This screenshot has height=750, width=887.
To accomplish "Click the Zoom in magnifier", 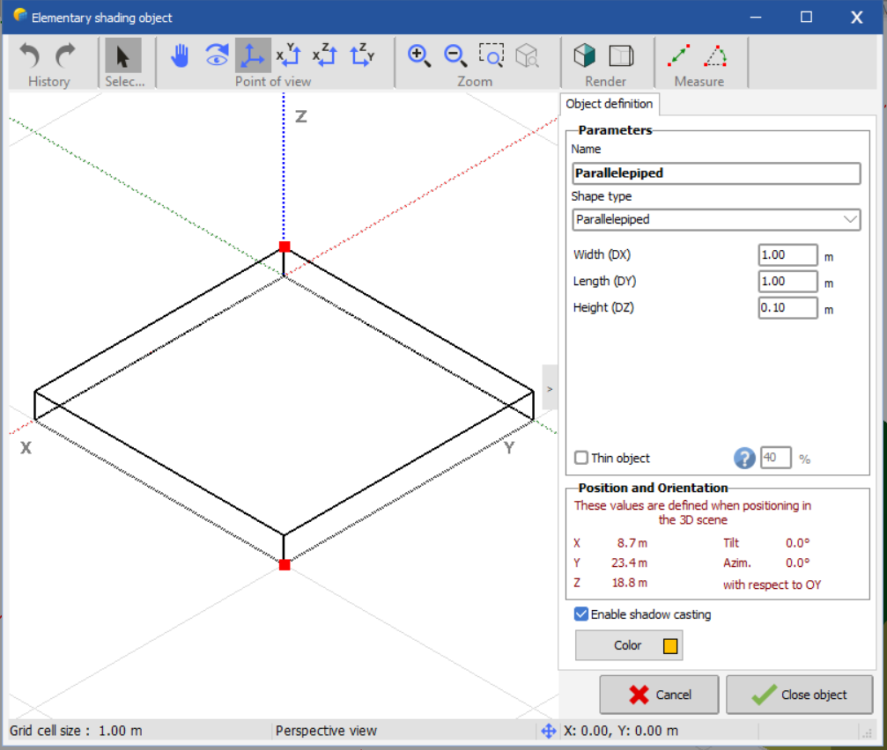I will pos(419,56).
